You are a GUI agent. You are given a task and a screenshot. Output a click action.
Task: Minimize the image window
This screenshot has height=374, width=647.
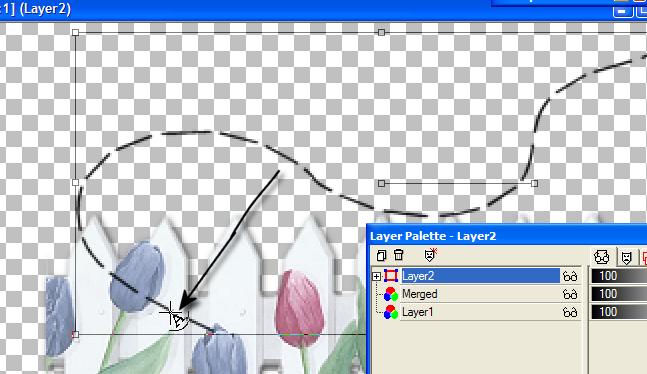(623, 12)
